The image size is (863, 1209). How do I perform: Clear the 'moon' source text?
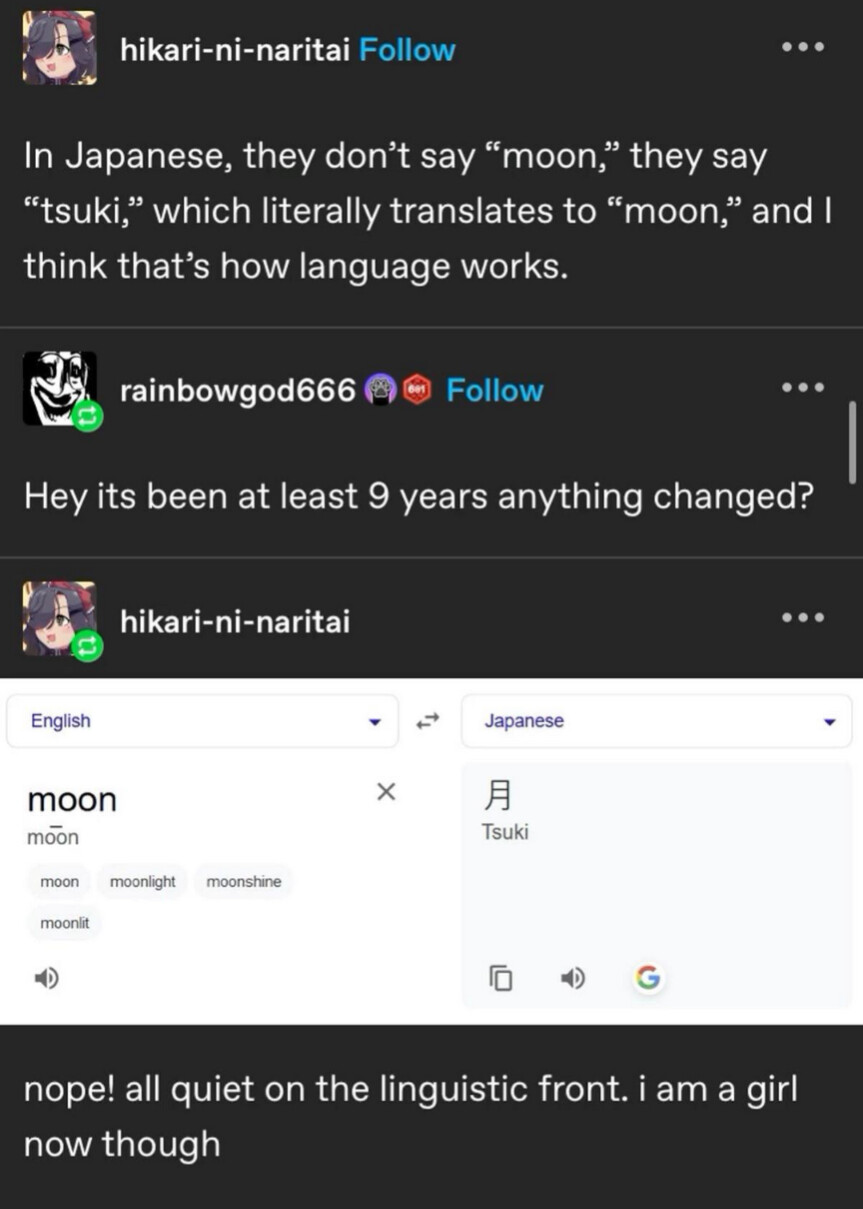click(386, 793)
